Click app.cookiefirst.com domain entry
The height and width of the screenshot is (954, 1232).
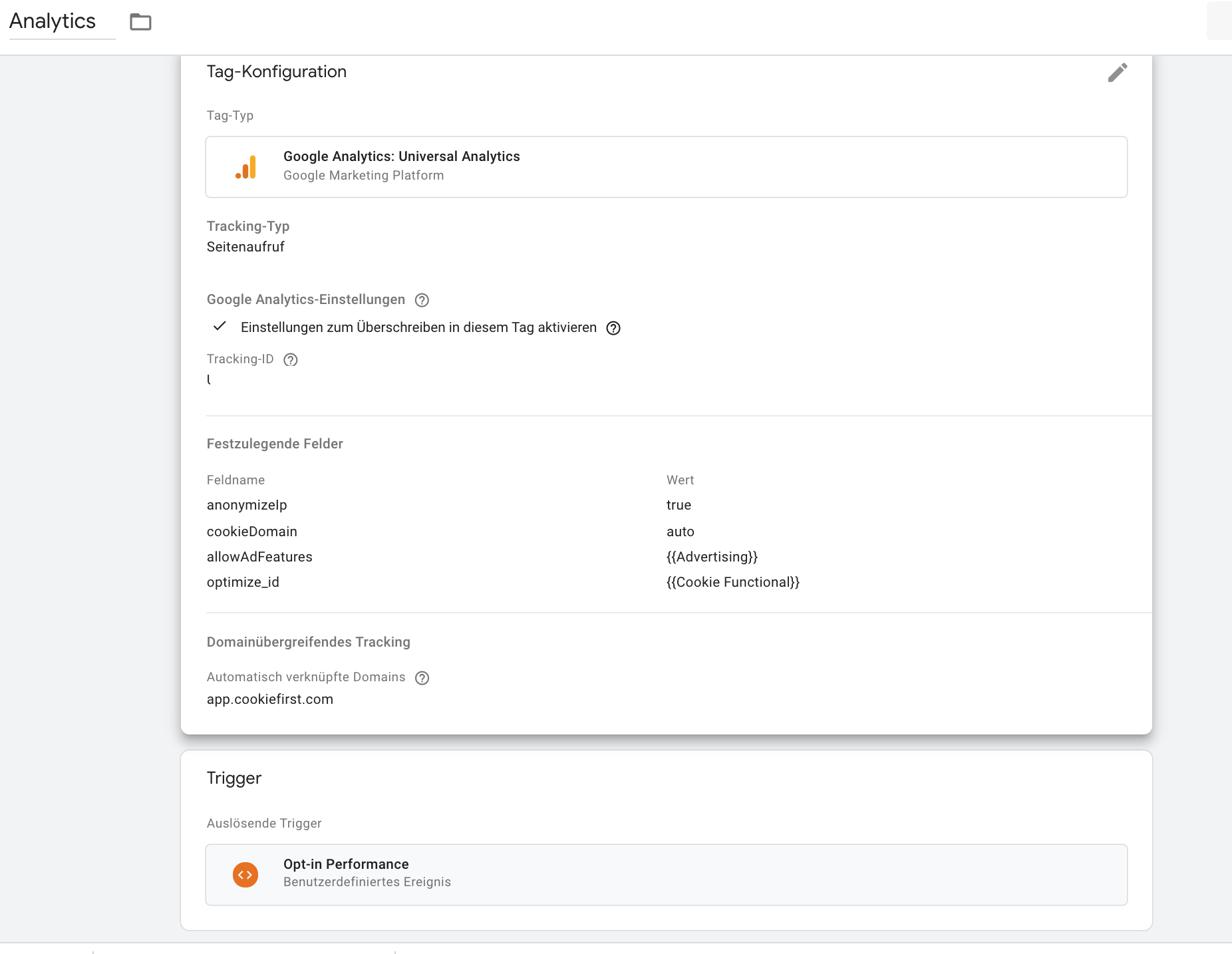point(270,699)
